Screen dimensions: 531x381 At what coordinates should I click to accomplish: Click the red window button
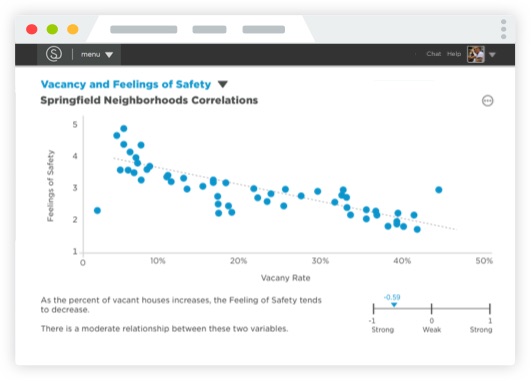(32, 29)
